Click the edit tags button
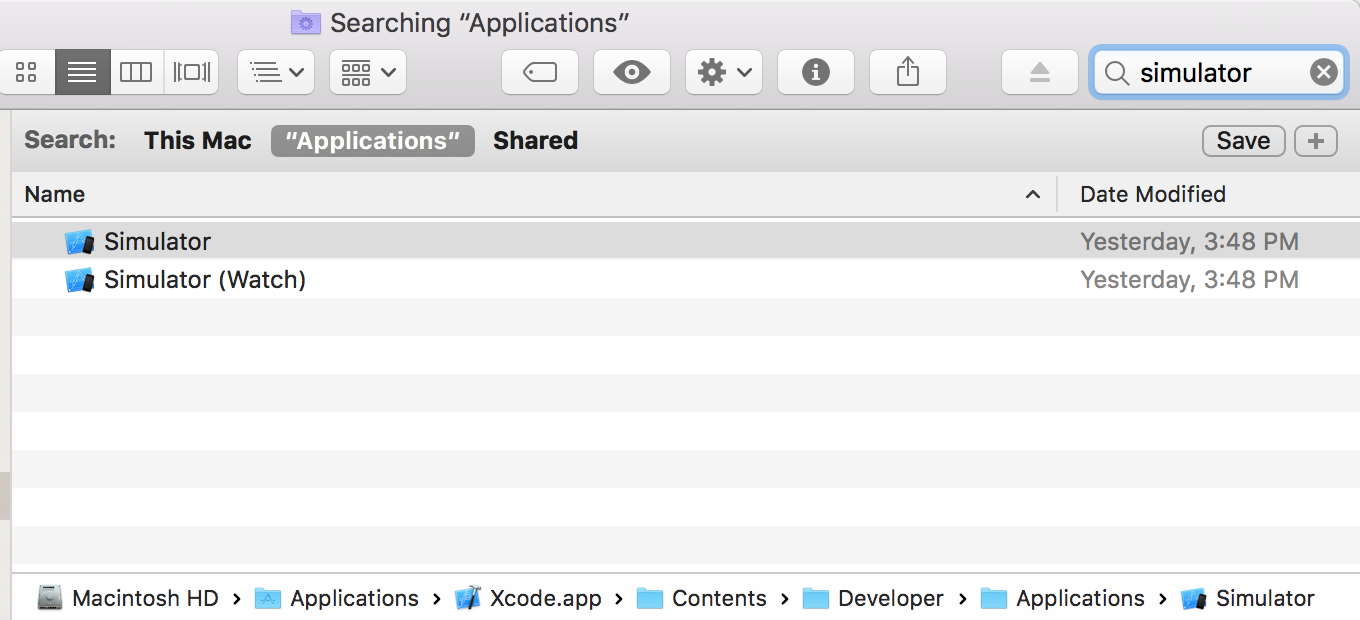The height and width of the screenshot is (620, 1360). [x=540, y=72]
